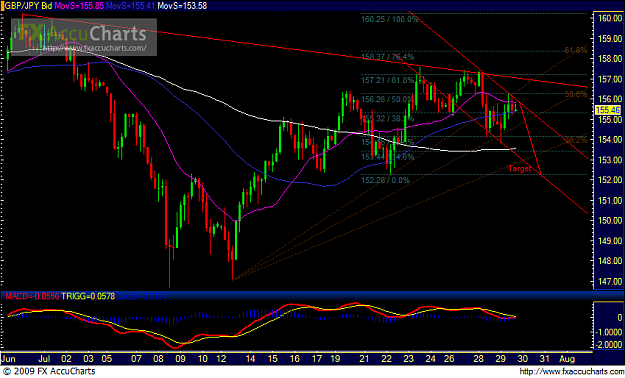Click the 157.21 / 61.8% Fibonacci label
The image size is (625, 378).
tap(387, 80)
